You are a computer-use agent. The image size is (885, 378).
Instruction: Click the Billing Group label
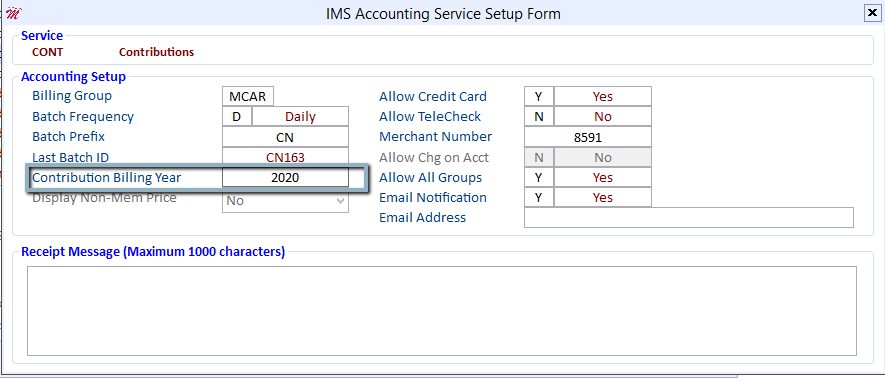pyautogui.click(x=72, y=96)
